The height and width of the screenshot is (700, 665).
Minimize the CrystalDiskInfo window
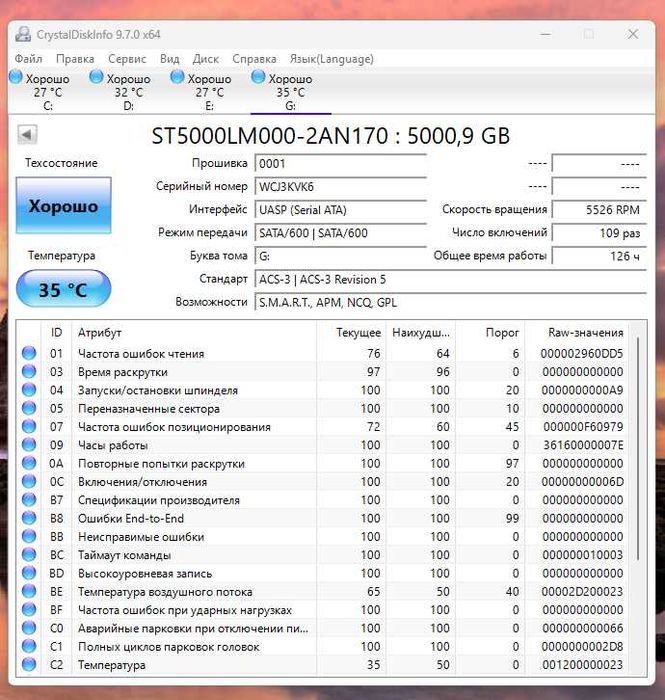click(x=545, y=34)
